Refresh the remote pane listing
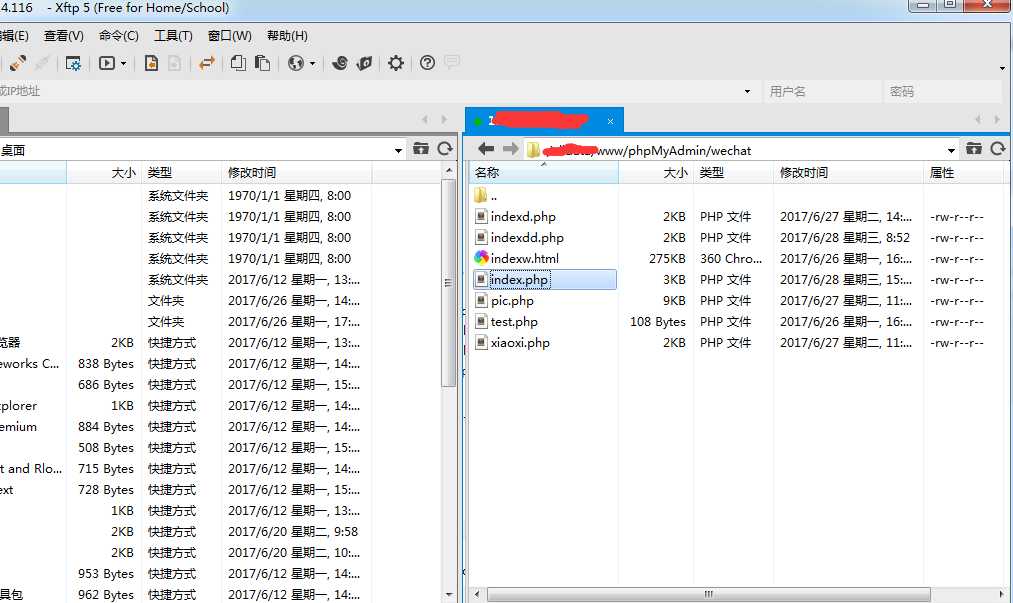The width and height of the screenshot is (1013, 603). point(997,149)
